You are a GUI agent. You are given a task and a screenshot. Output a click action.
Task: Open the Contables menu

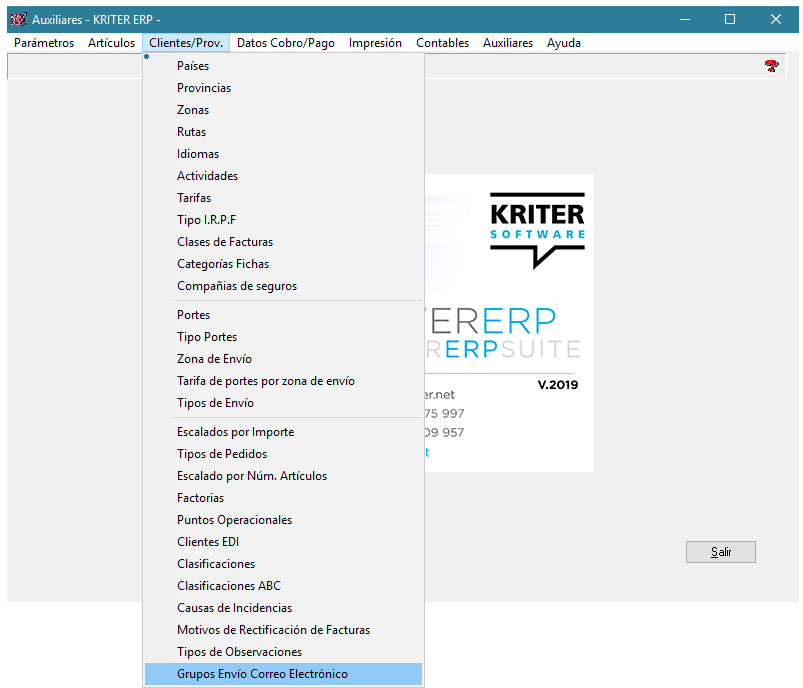(x=442, y=43)
